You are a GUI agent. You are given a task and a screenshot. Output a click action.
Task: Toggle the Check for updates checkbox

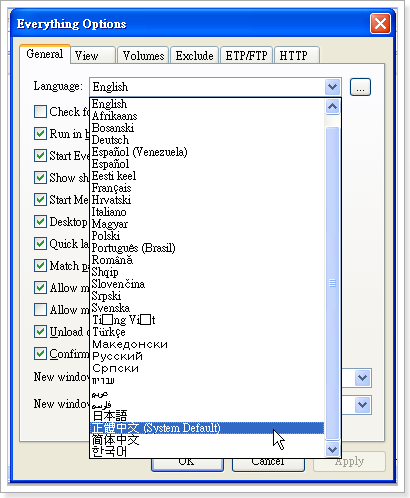click(40, 111)
